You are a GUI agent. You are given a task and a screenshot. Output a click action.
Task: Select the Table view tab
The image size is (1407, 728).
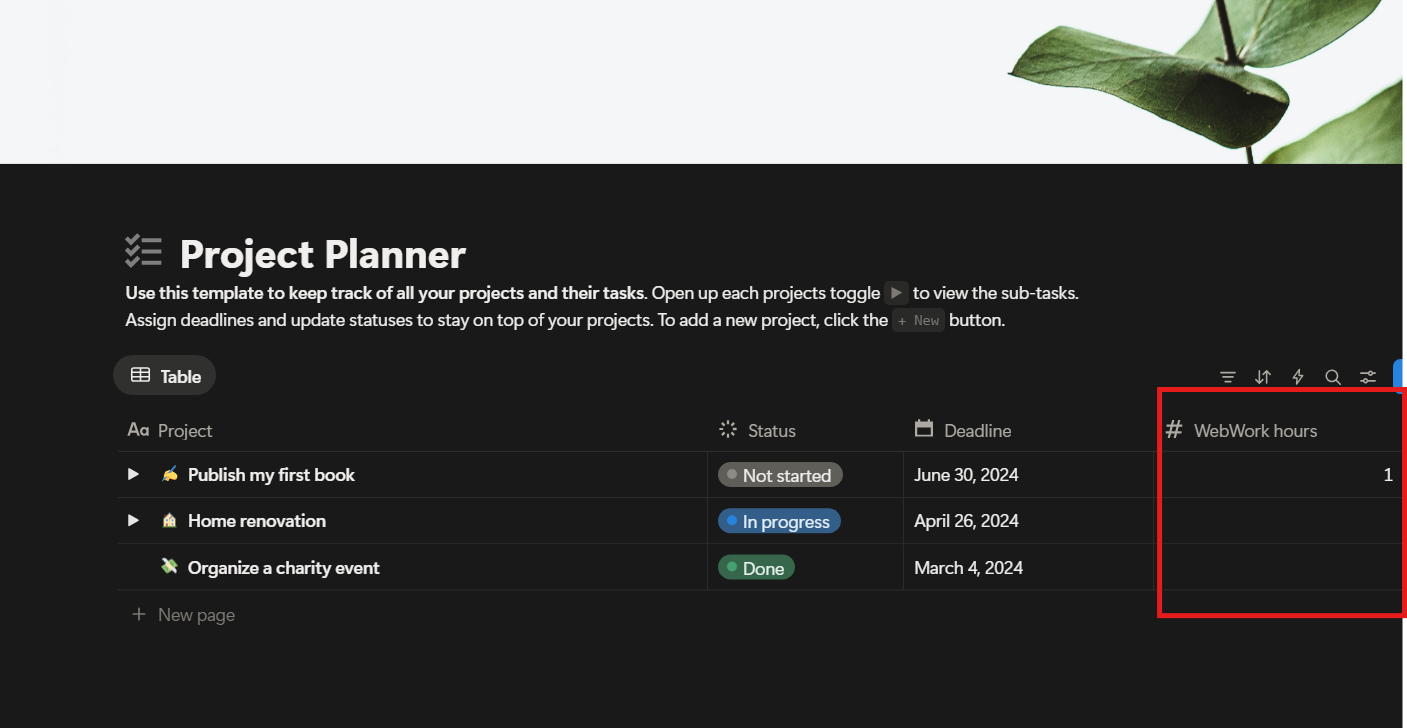(165, 376)
